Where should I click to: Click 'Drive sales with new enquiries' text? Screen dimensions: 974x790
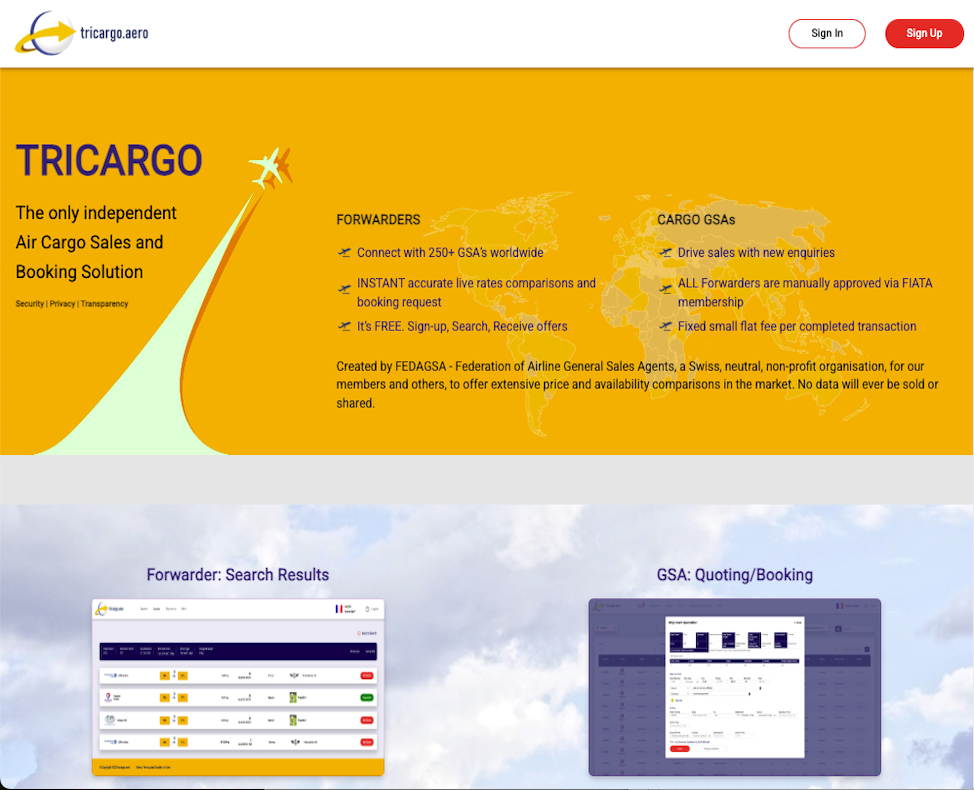pyautogui.click(x=756, y=253)
